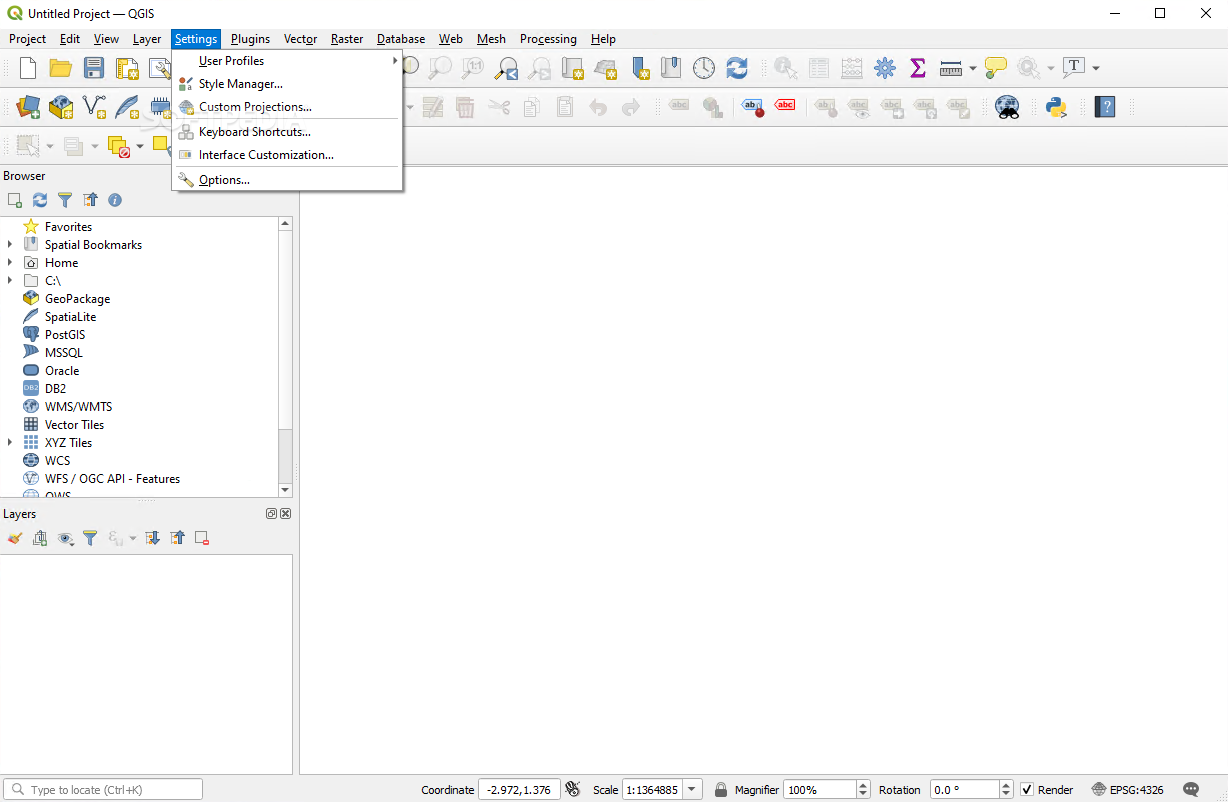Choose Custom Projections menu entry
The height and width of the screenshot is (802, 1228).
click(x=287, y=107)
